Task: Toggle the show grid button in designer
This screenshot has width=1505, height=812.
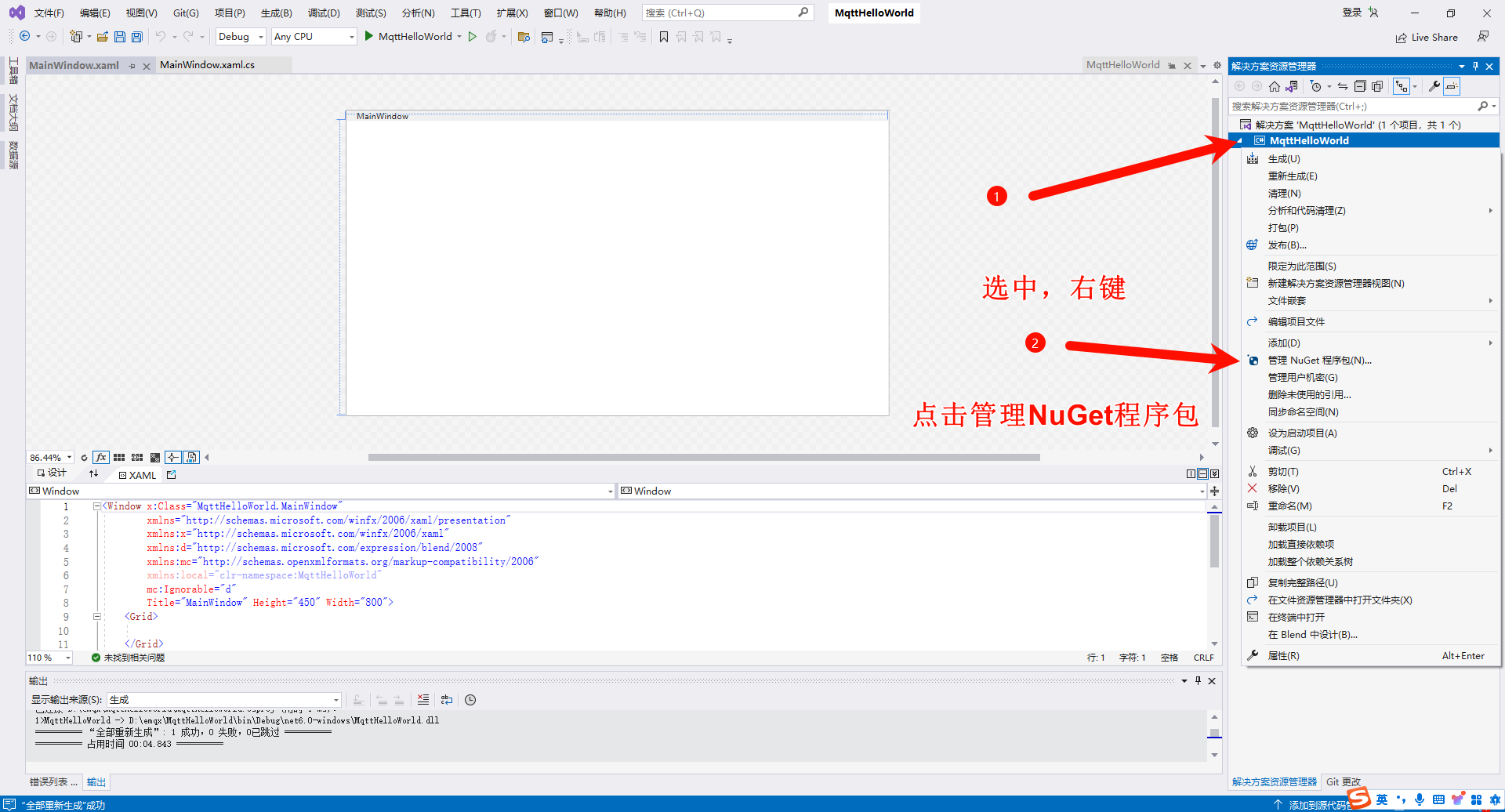Action: (119, 457)
